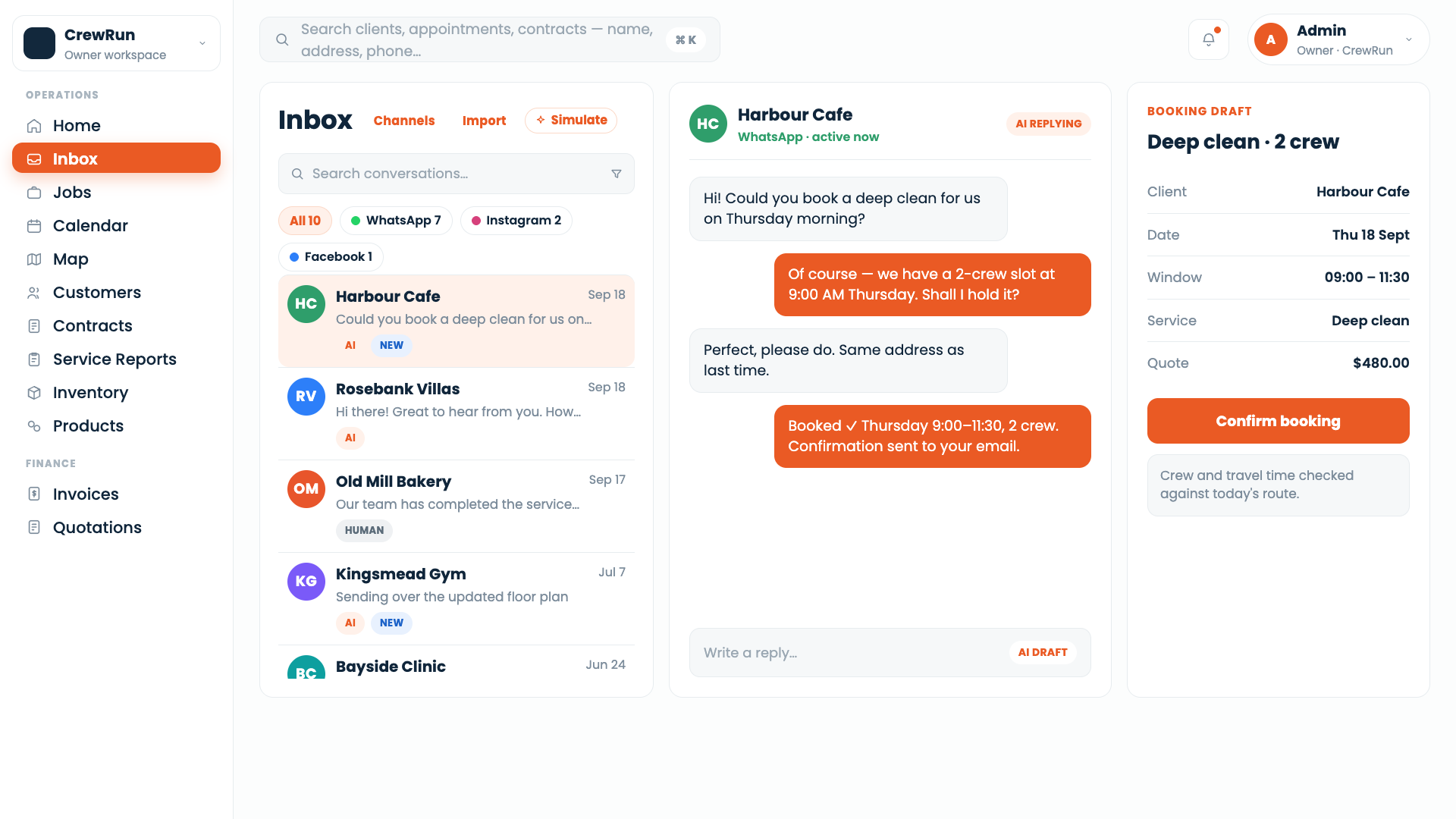Click the Thu 18 Sept date value
This screenshot has height=819, width=1456.
click(x=1370, y=235)
